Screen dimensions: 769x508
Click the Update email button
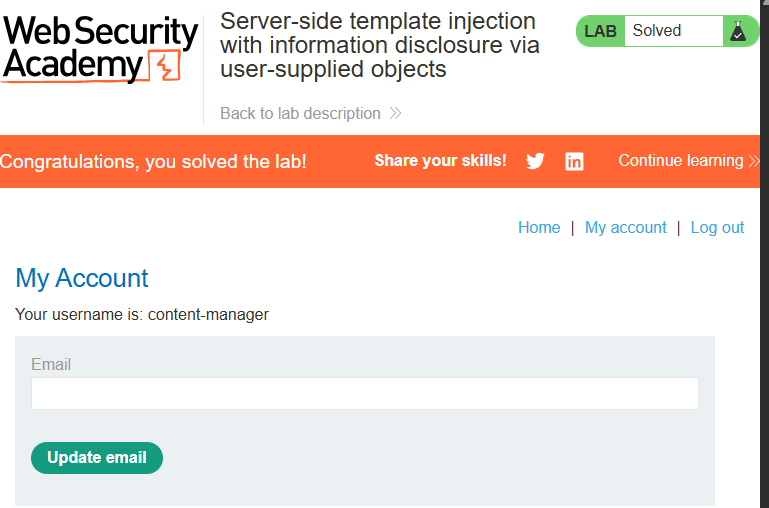pos(97,457)
